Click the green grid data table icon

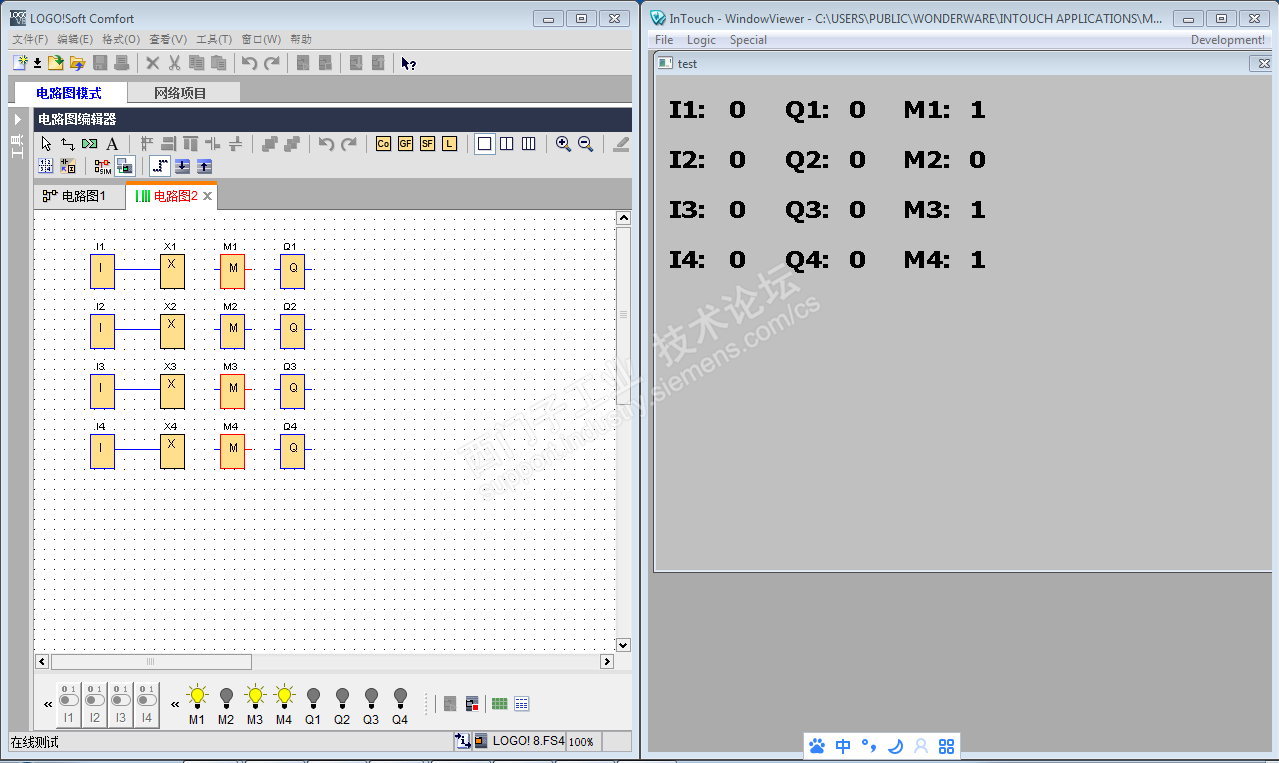[x=499, y=704]
